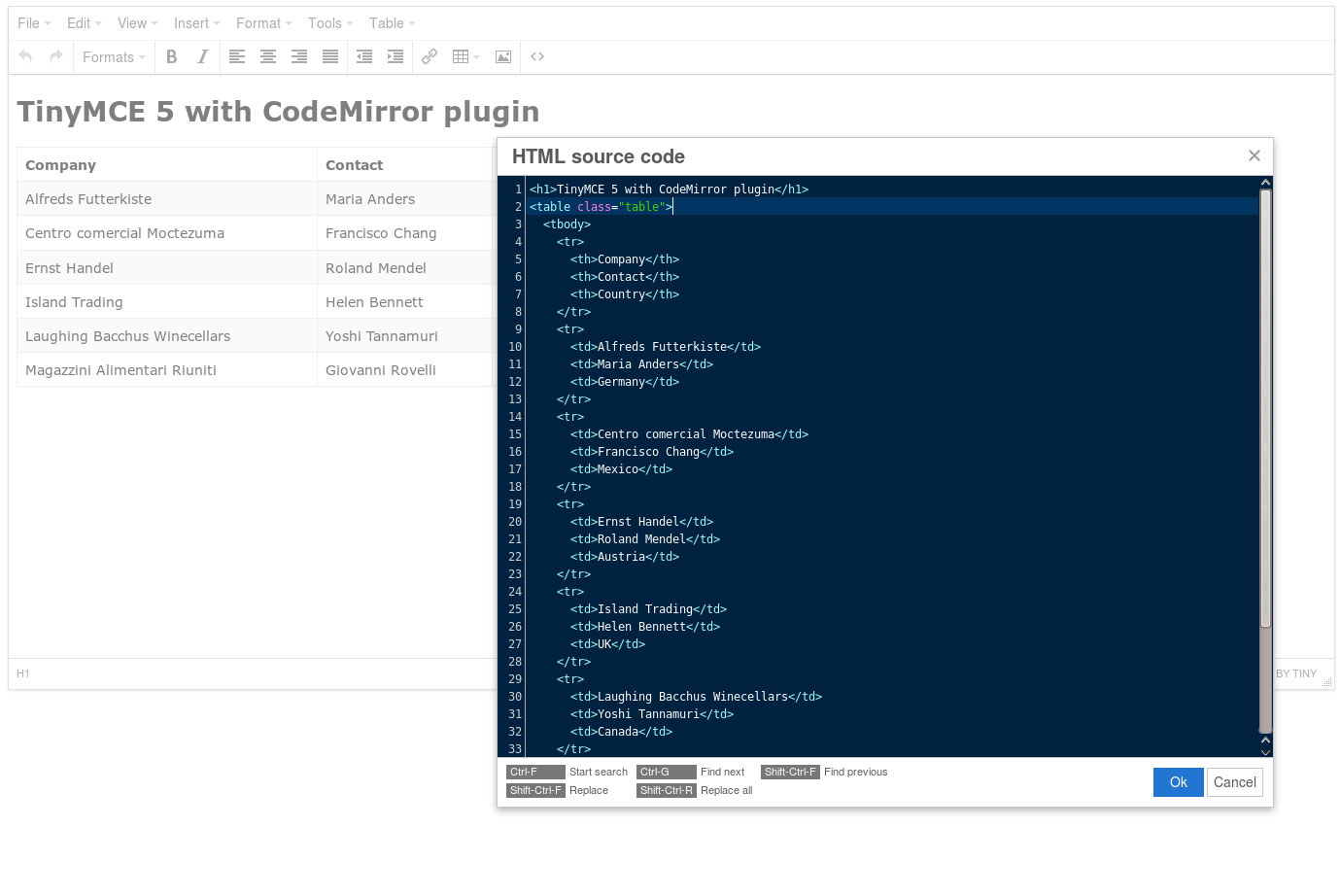Align text center
Screen dimensions: 1341x896
coord(268,56)
